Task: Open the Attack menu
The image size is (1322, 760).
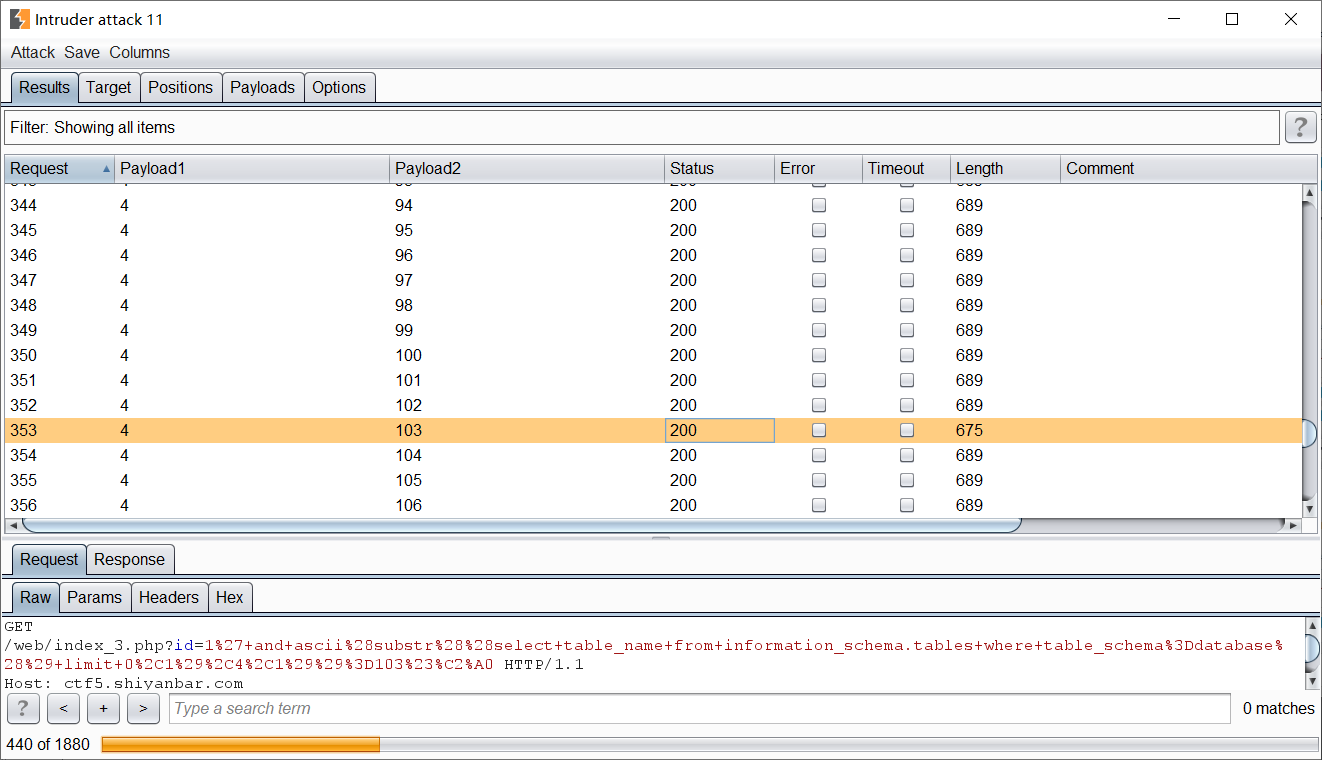Action: pyautogui.click(x=33, y=52)
